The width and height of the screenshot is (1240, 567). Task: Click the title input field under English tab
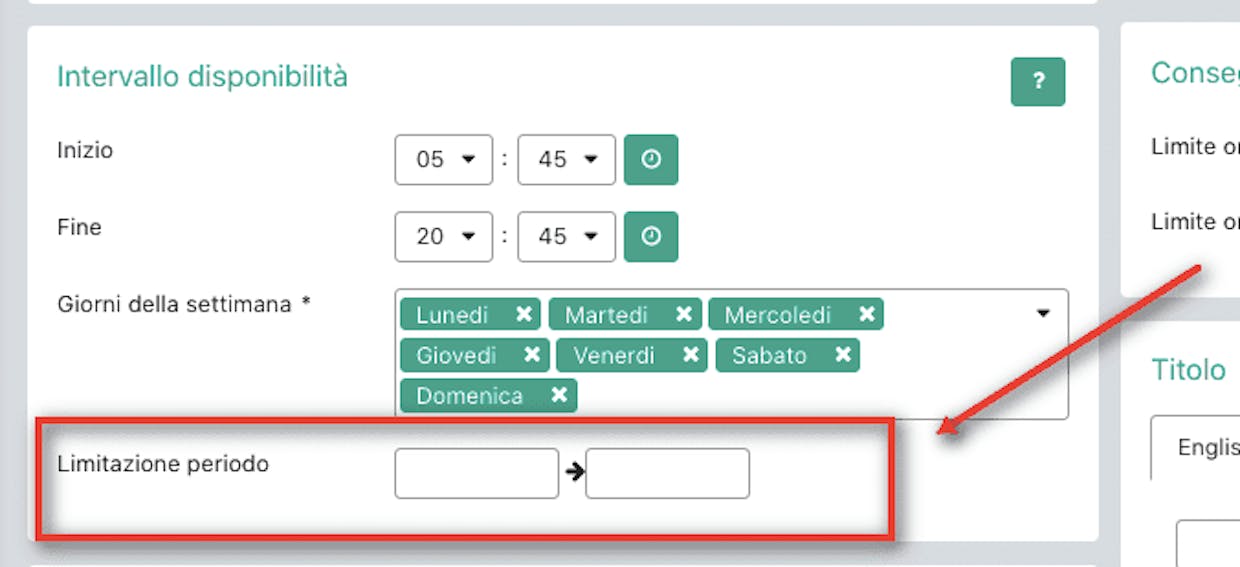coord(1208,543)
